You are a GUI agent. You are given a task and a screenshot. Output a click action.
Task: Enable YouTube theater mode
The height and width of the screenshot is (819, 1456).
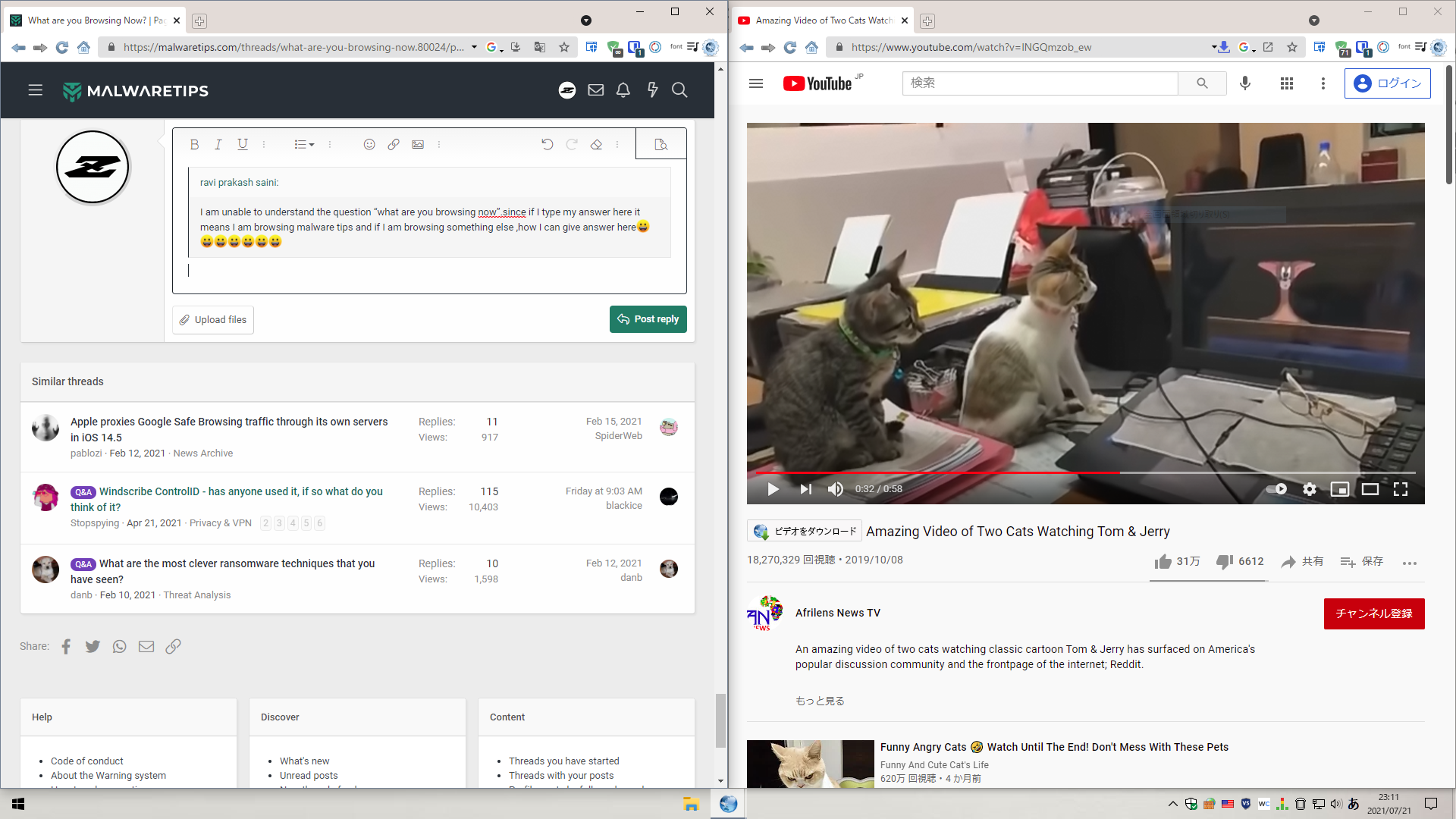point(1370,489)
